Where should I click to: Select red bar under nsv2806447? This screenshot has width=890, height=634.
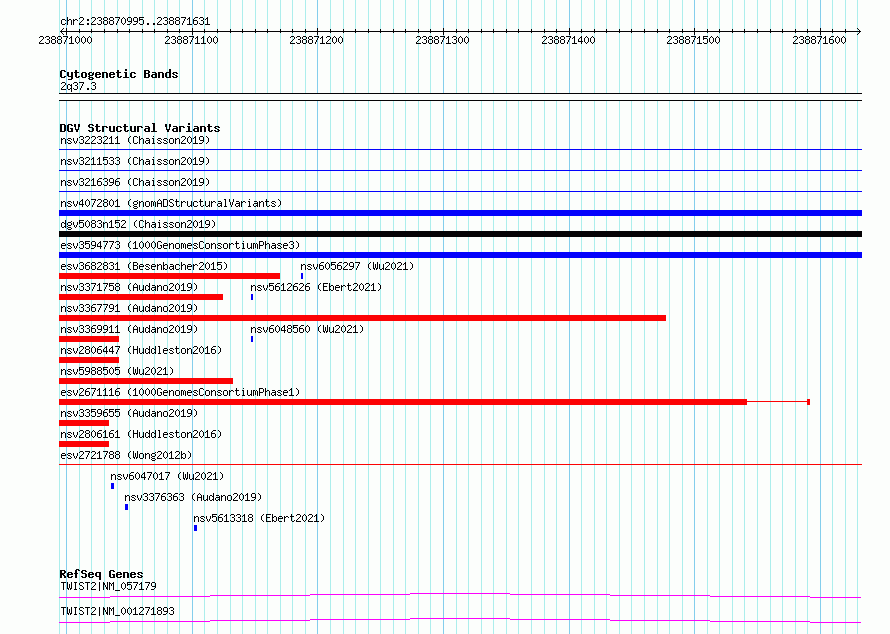(x=89, y=360)
